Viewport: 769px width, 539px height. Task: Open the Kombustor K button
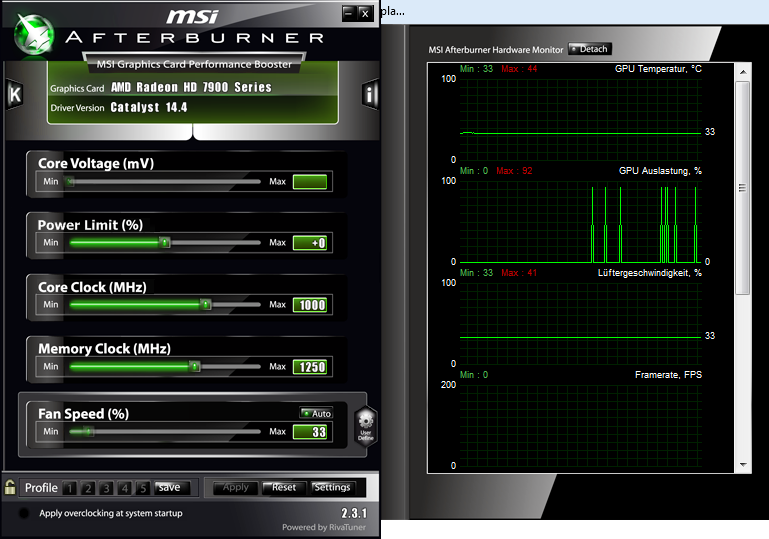pyautogui.click(x=15, y=94)
